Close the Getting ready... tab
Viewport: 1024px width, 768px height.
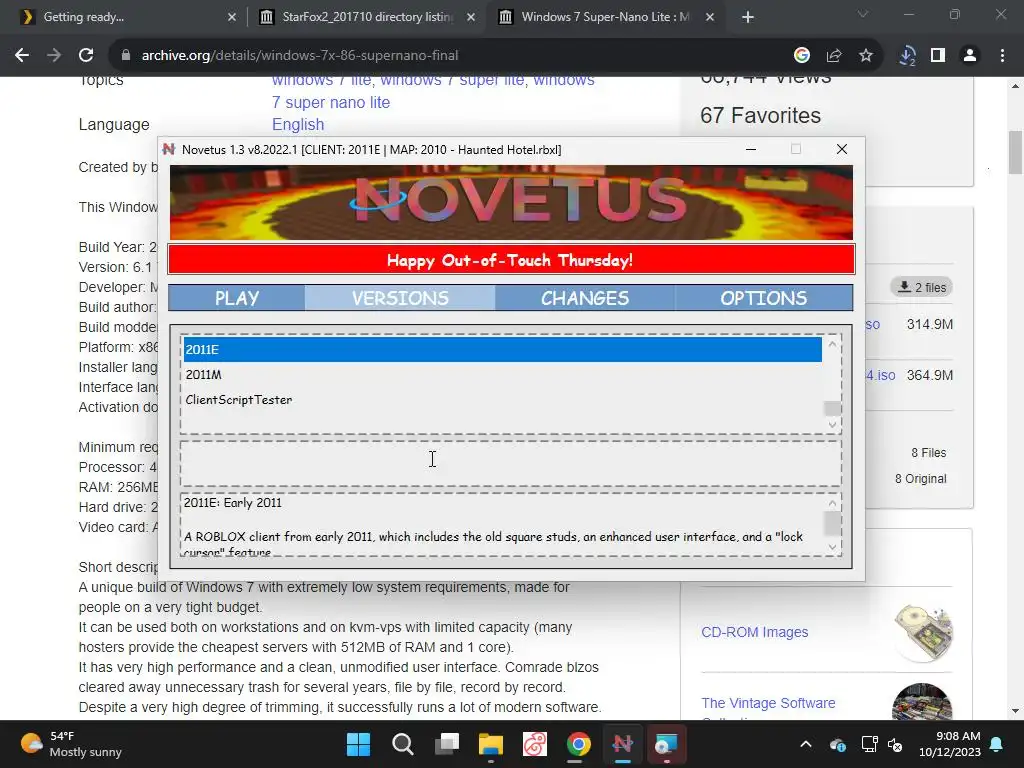pos(232,17)
